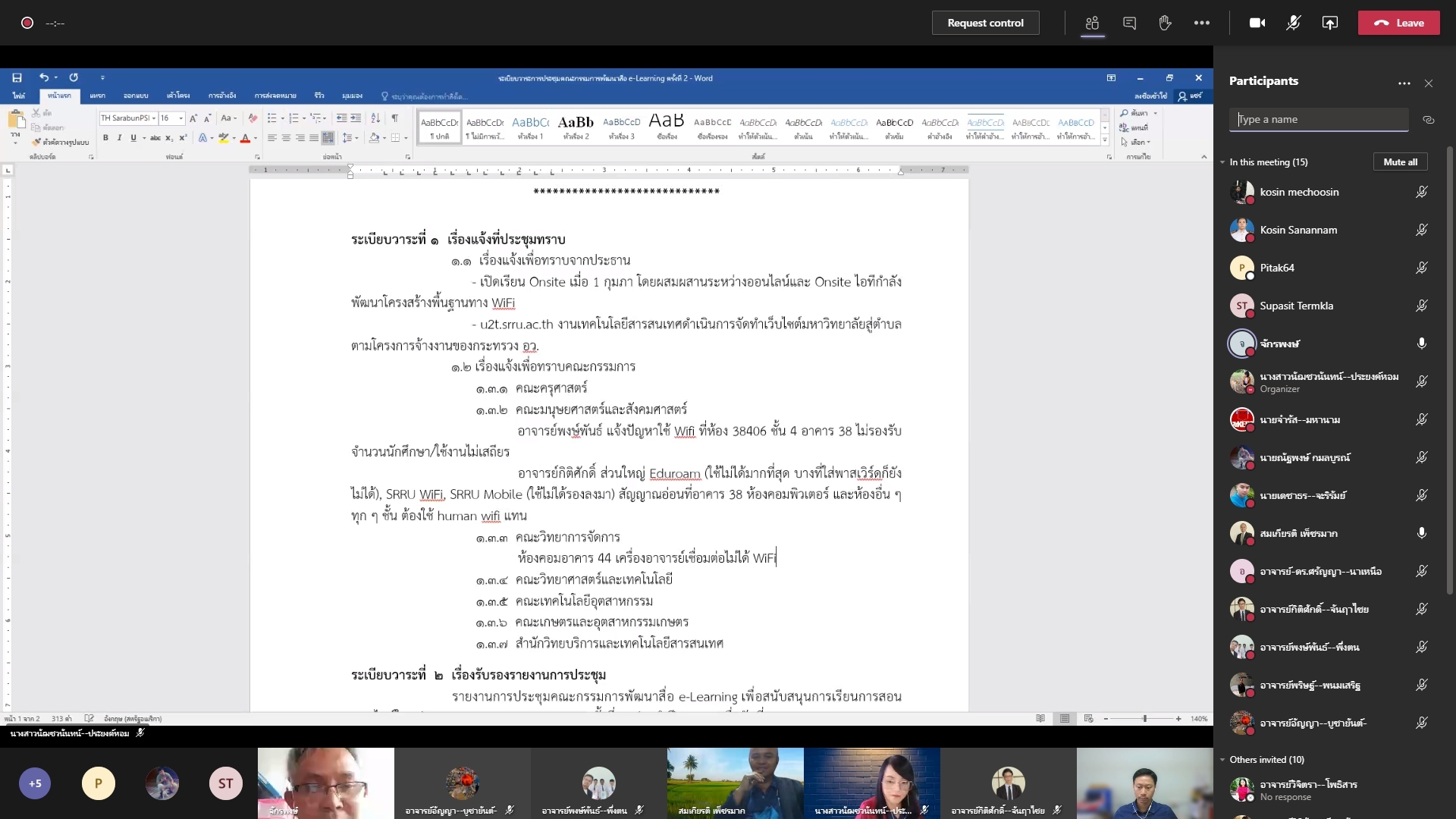The image size is (1456, 819).
Task: Select participant Supasit Termkla in list
Action: coord(1296,306)
